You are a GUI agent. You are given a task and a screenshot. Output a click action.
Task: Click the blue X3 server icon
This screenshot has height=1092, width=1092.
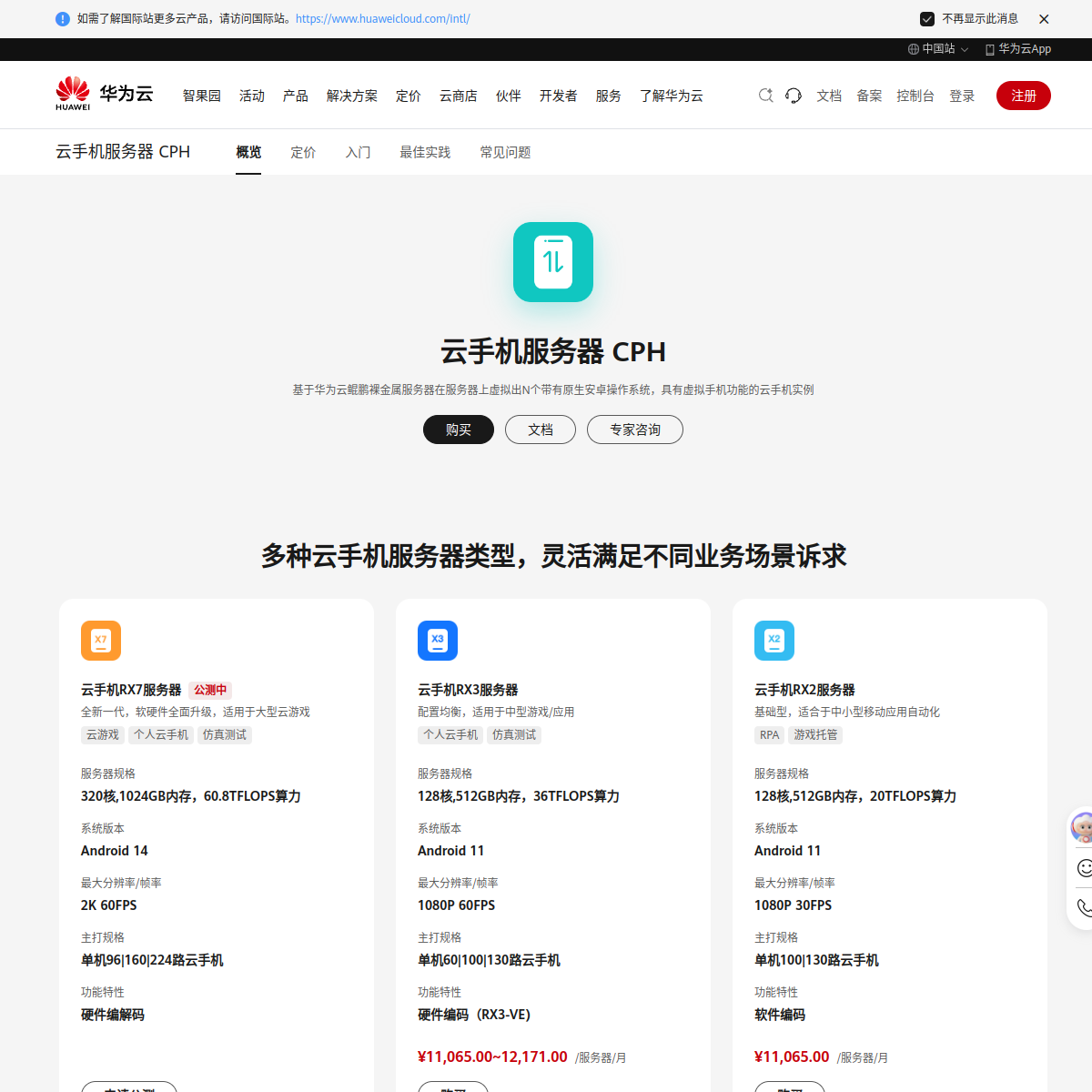click(x=438, y=641)
